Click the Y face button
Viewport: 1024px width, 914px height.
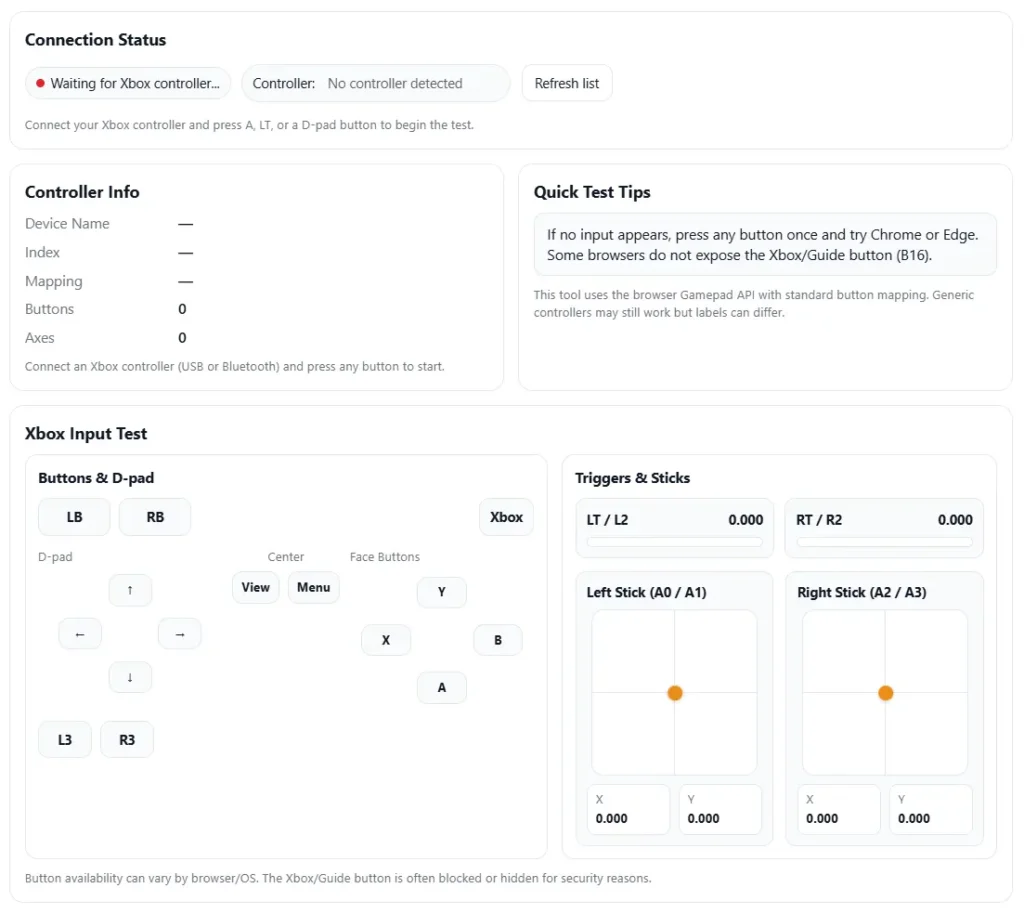tap(442, 592)
